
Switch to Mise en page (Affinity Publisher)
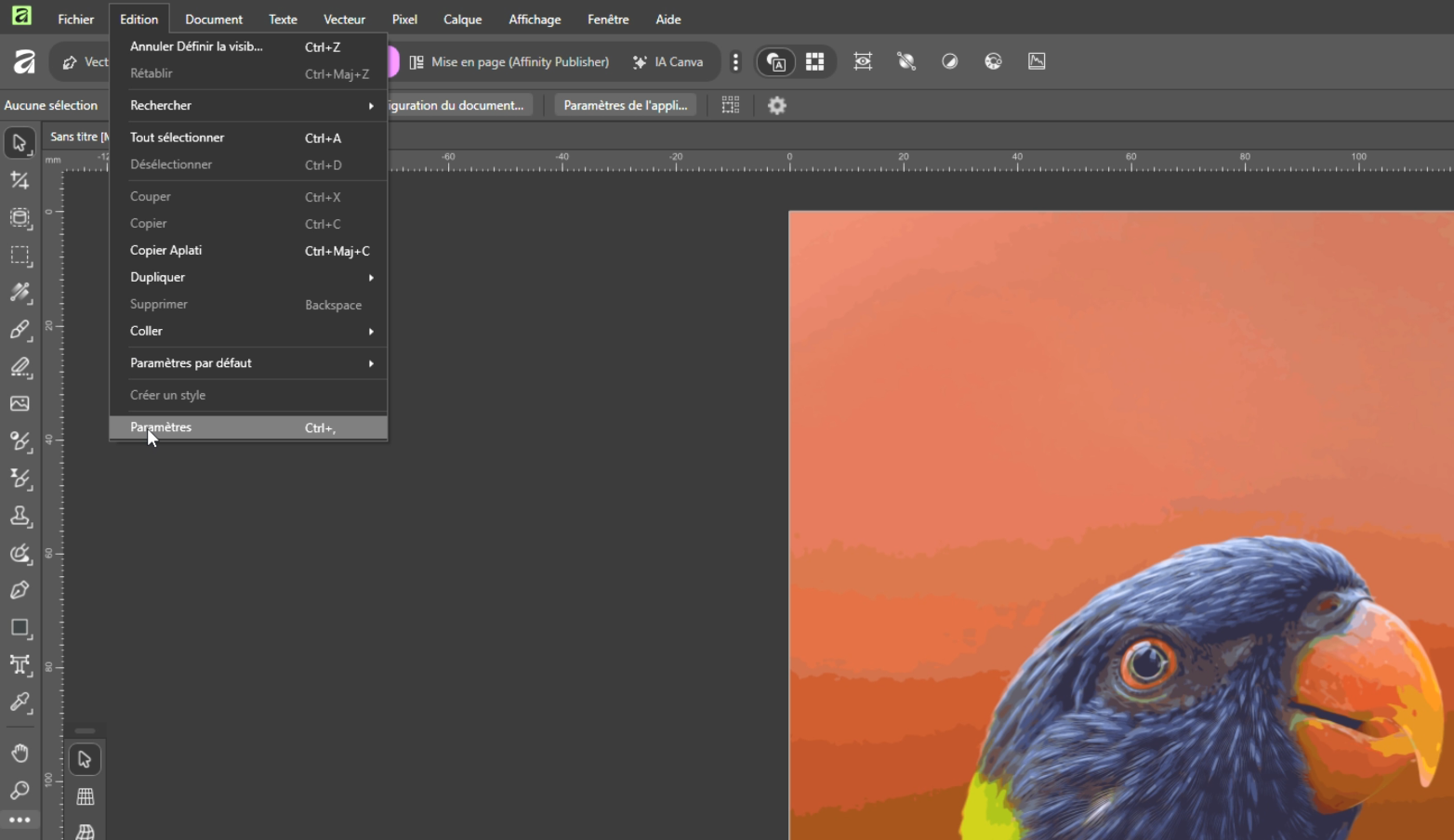509,62
